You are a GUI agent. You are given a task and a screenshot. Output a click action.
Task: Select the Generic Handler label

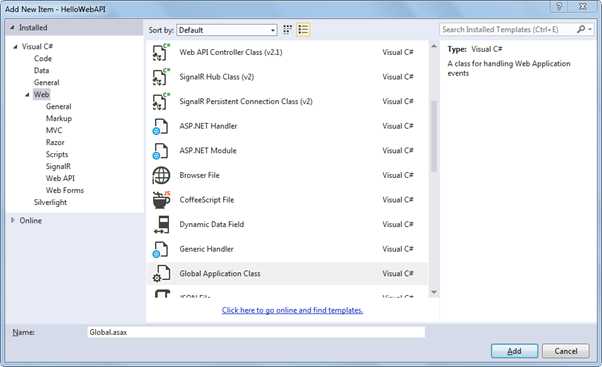click(x=206, y=249)
